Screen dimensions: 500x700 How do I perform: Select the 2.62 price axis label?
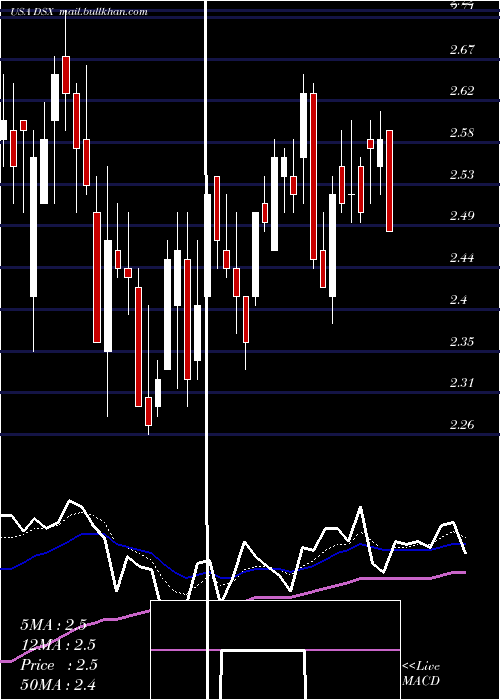pyautogui.click(x=462, y=91)
